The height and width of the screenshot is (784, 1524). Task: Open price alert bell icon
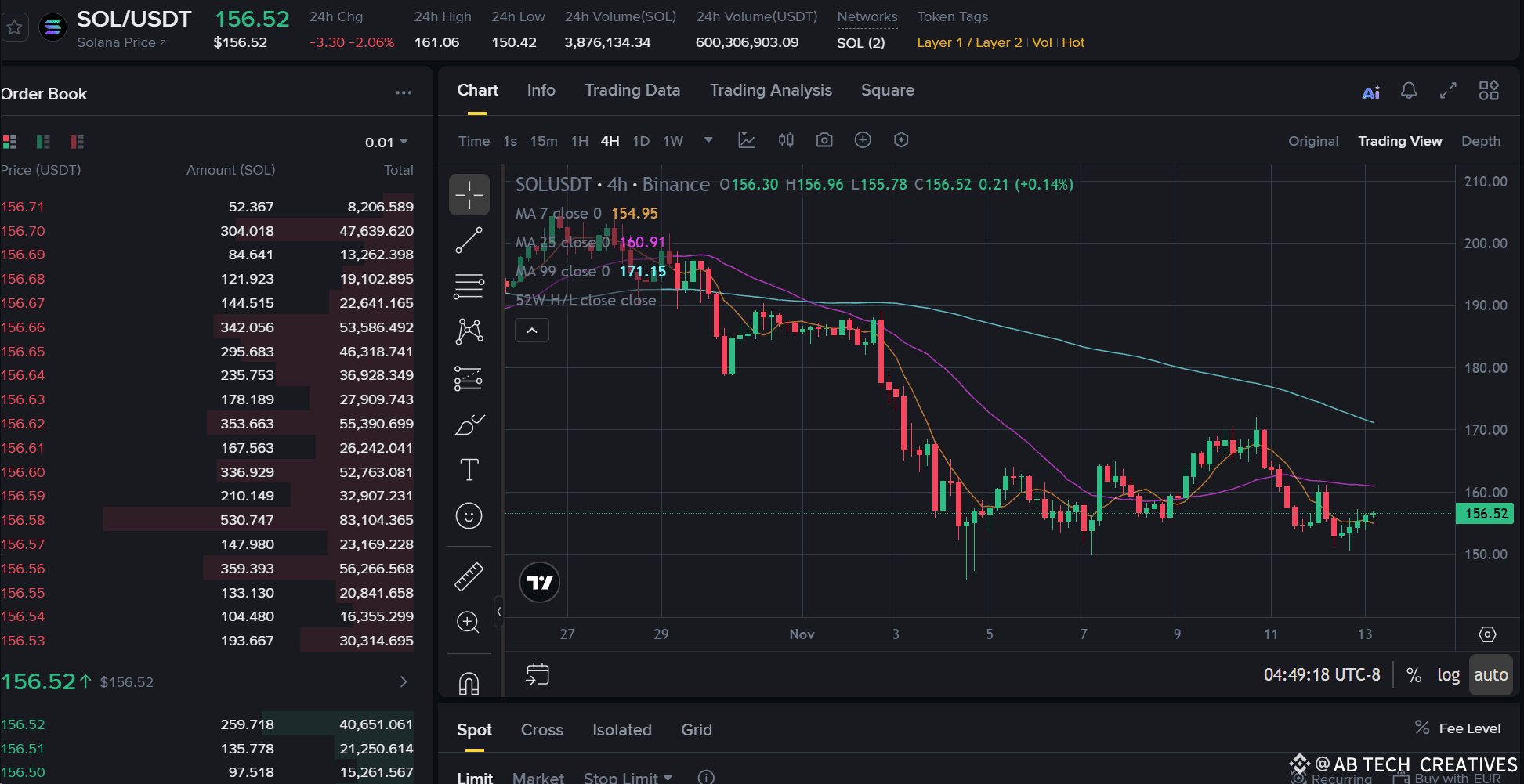click(1409, 91)
